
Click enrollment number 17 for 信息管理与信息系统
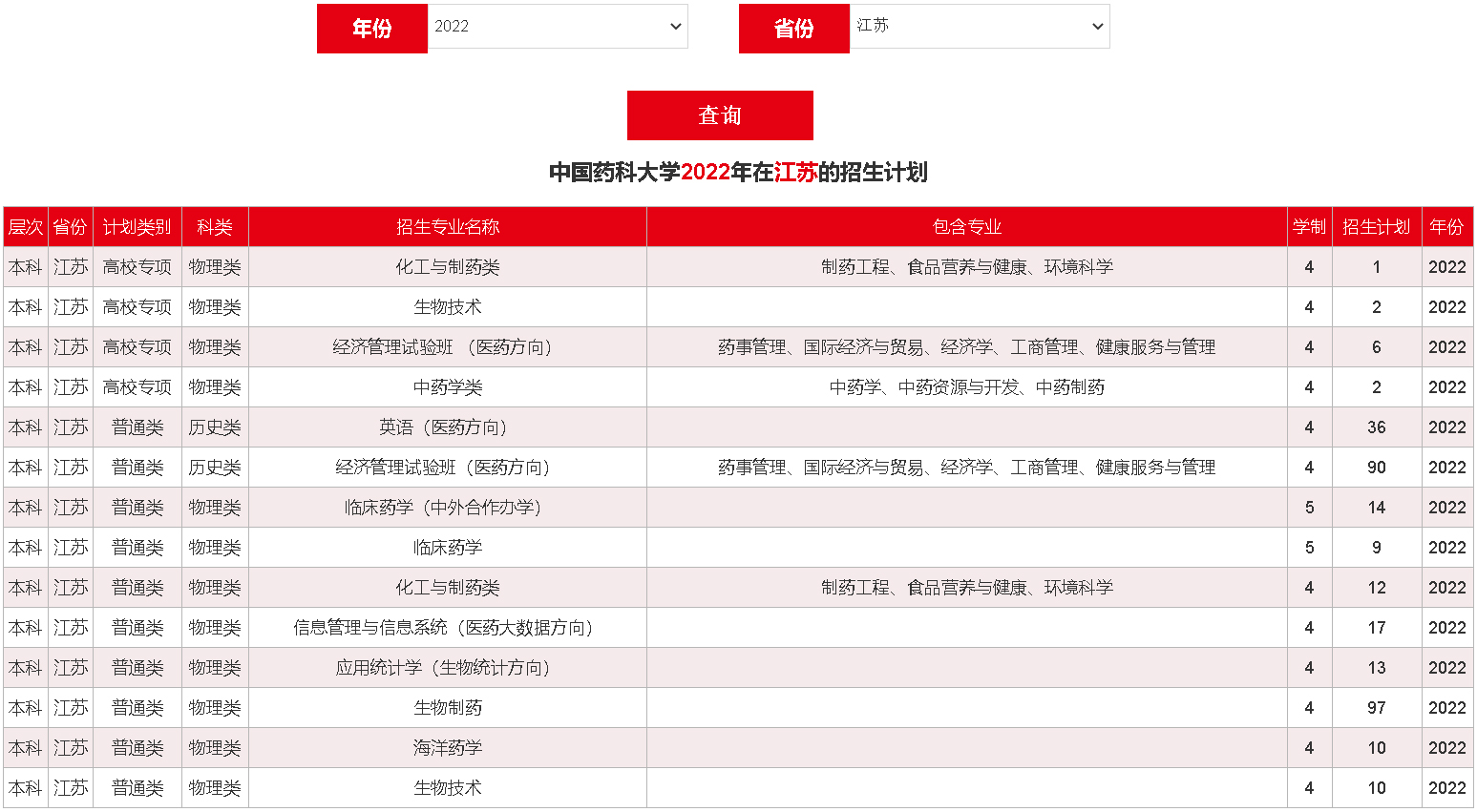click(x=1377, y=628)
